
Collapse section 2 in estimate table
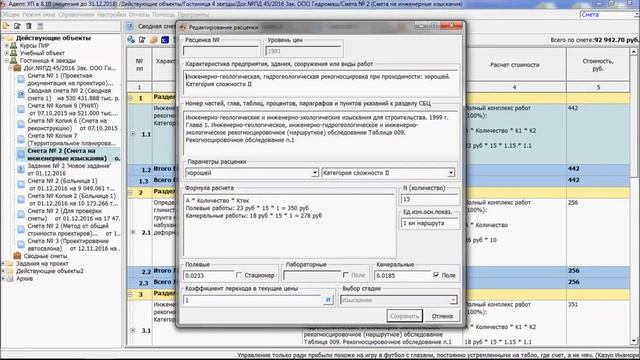131,192
